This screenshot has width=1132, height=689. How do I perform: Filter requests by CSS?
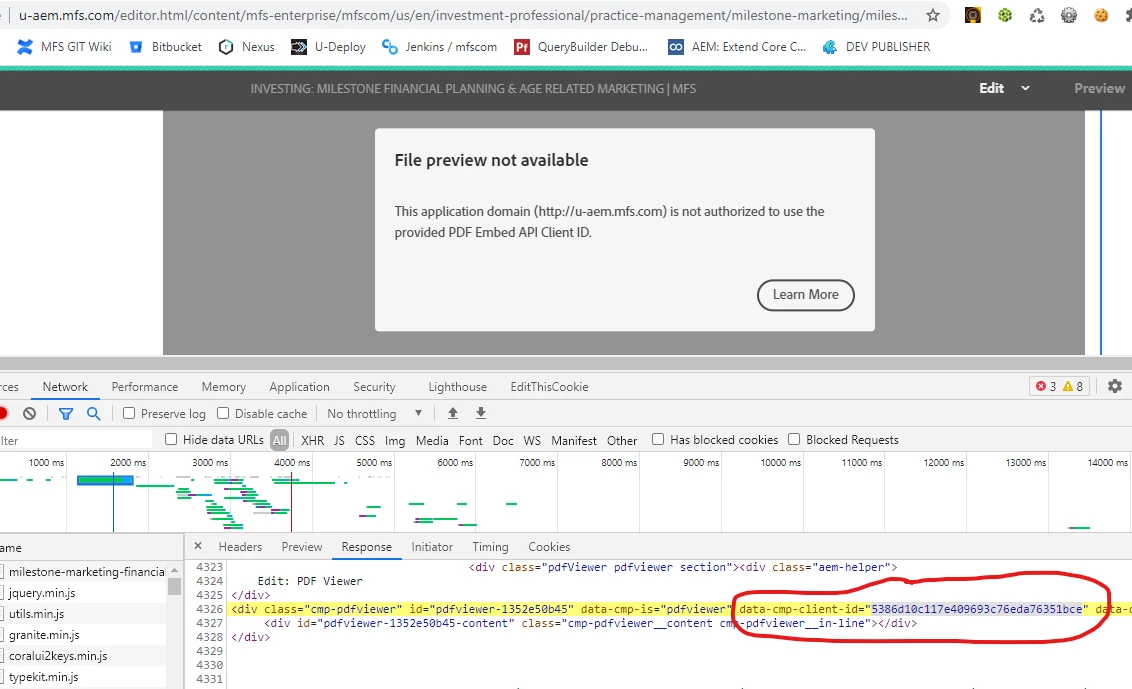[x=365, y=441]
